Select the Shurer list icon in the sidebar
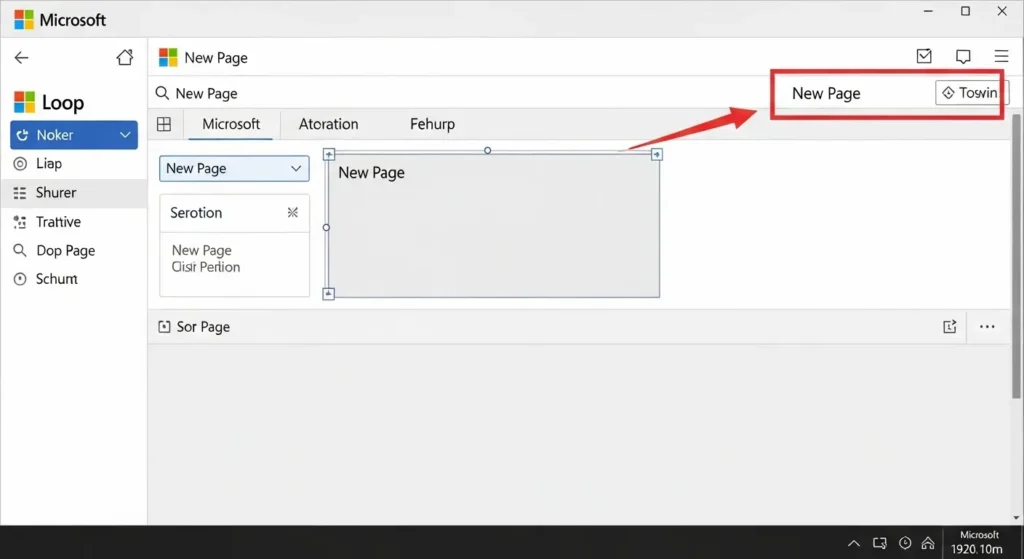 tap(20, 193)
